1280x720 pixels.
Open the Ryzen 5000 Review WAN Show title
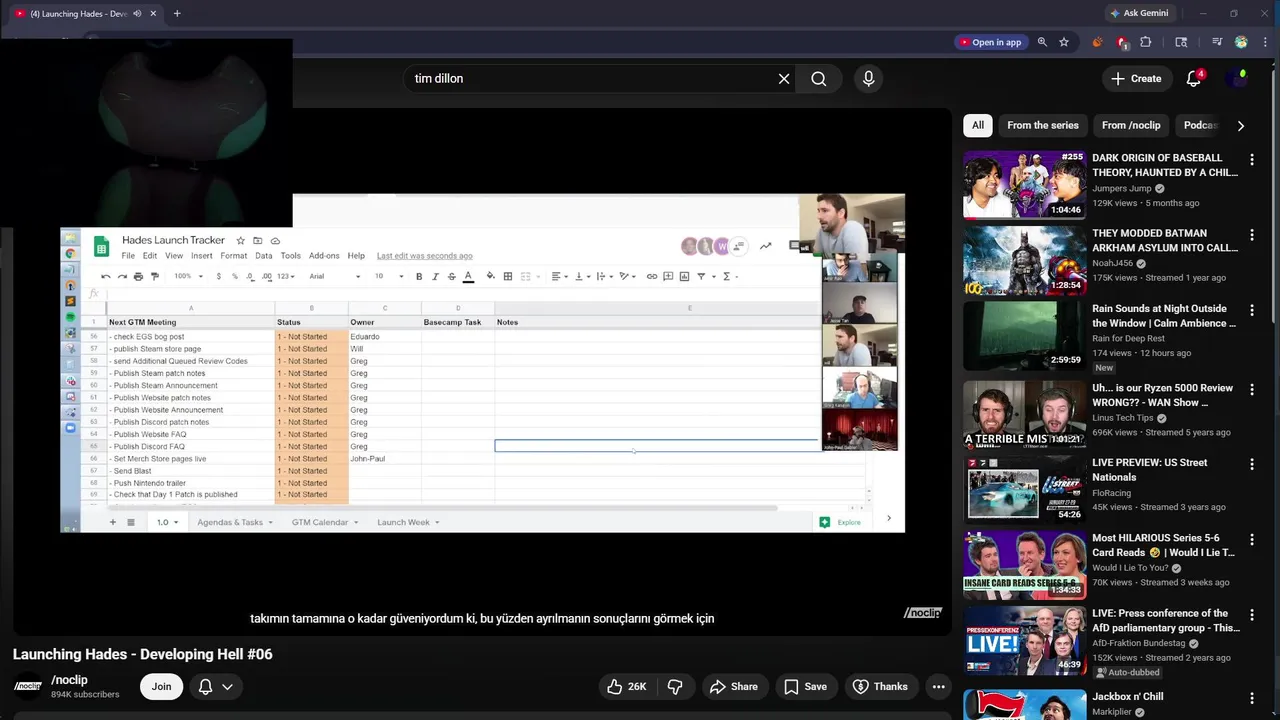[x=1163, y=395]
